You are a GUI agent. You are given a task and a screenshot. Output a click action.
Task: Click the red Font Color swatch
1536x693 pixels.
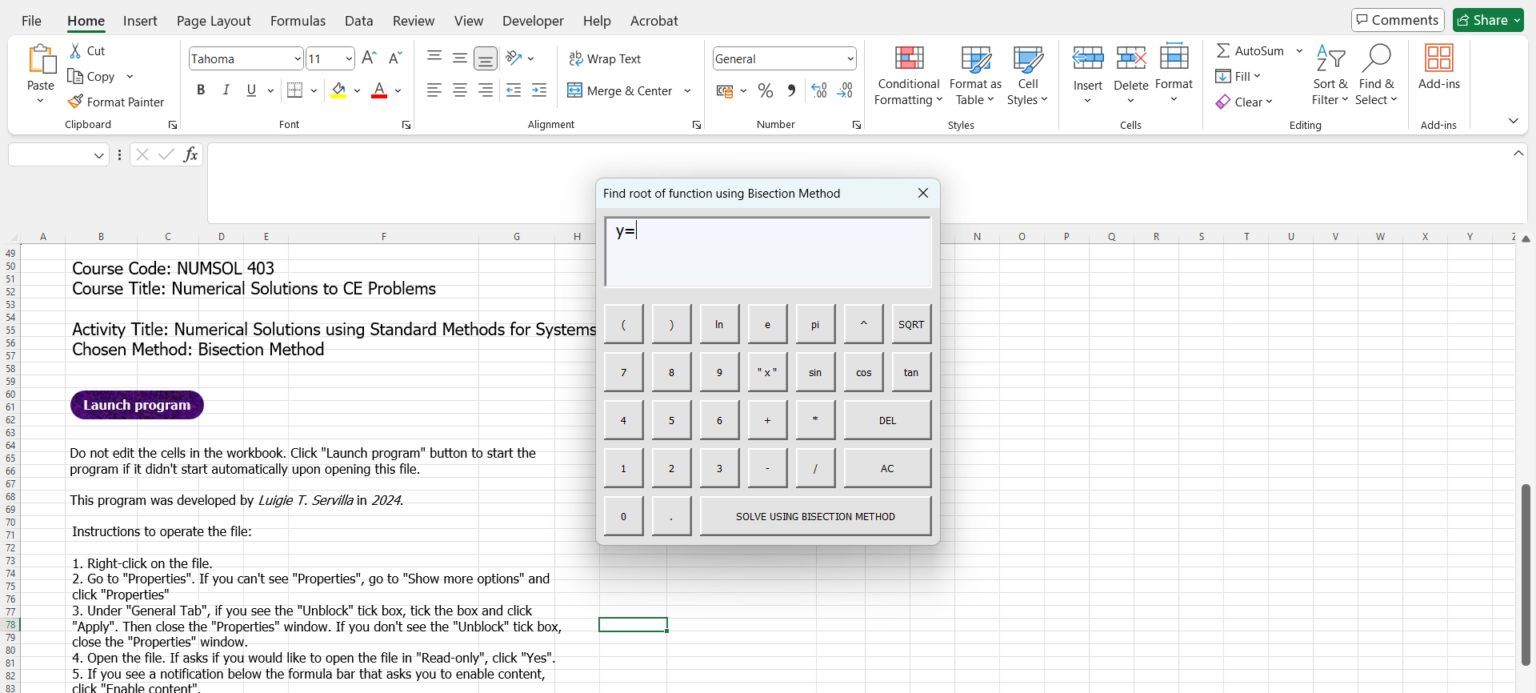(x=379, y=91)
